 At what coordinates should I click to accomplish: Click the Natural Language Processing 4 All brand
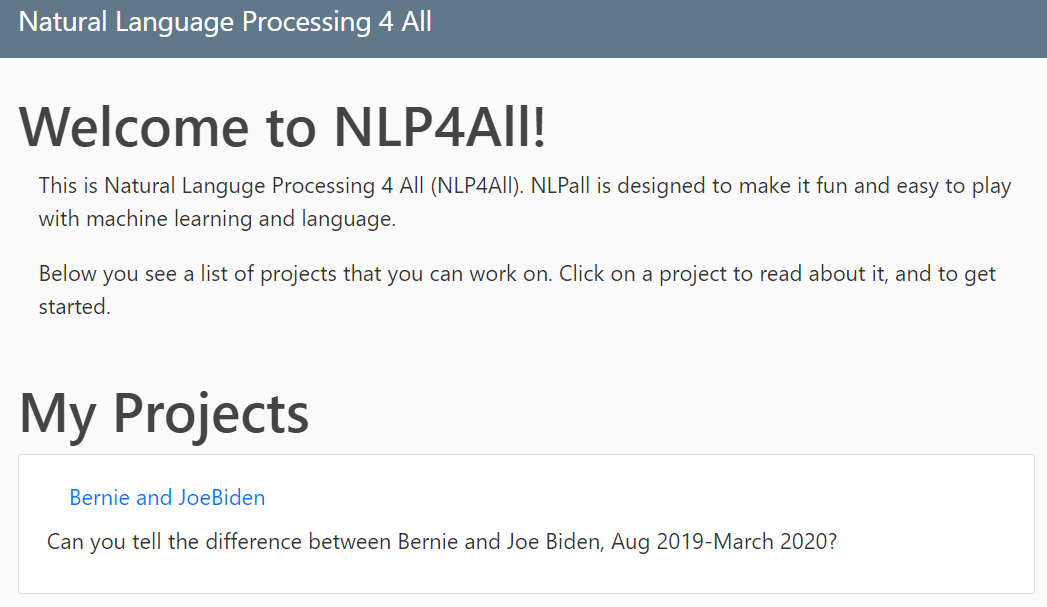pos(225,21)
